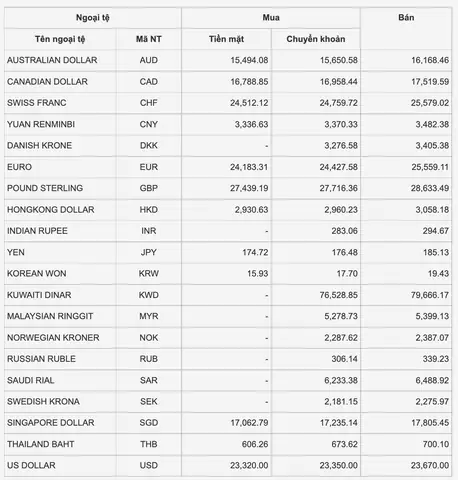Select the EUR currency code cell
Screen dimensions: 458x480
pos(149,167)
